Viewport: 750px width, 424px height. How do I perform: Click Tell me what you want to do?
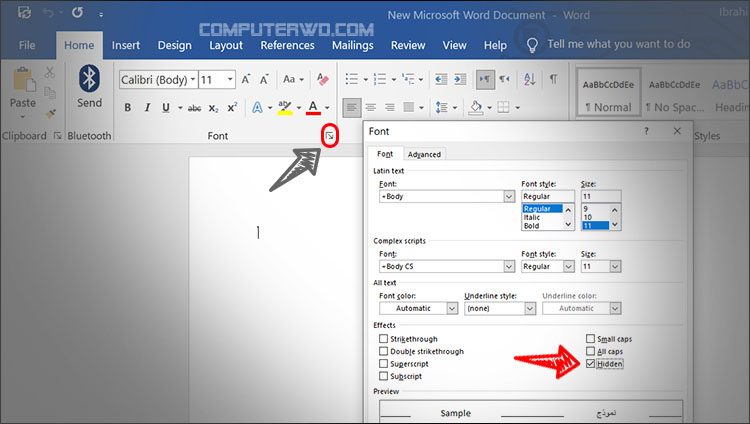[x=618, y=44]
